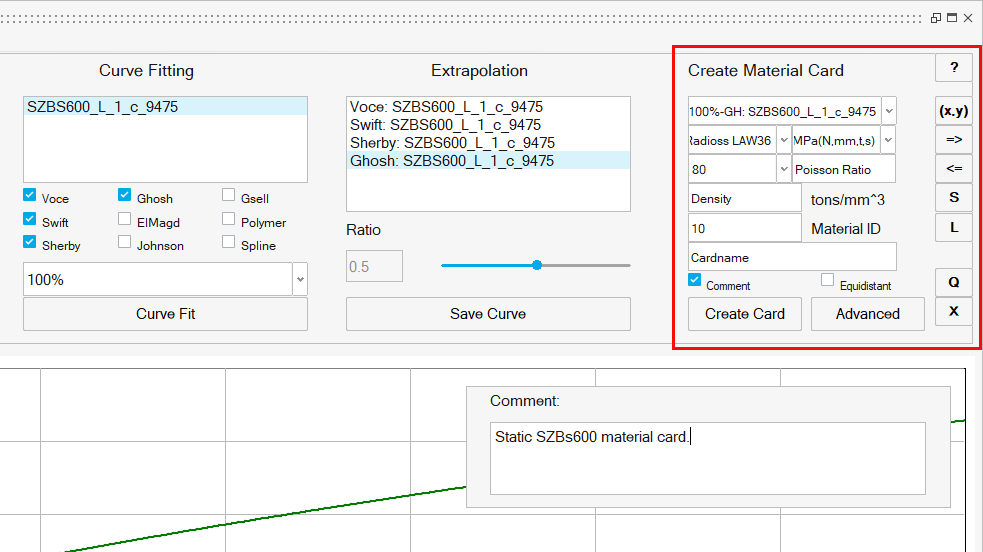Click the Q button in side toolbar

point(953,283)
